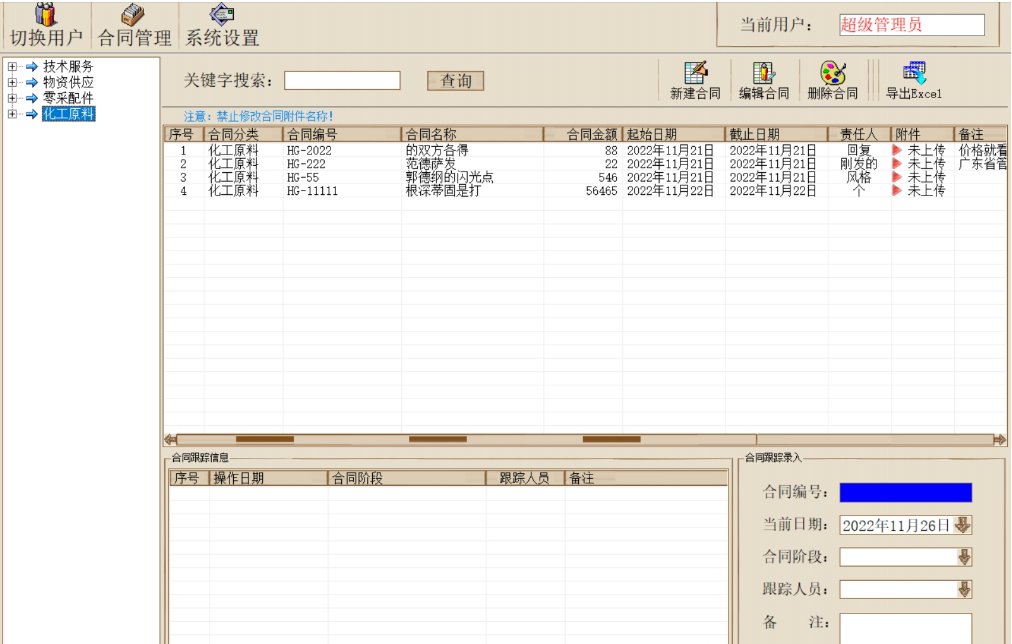Select the blue 合同编号 field
This screenshot has width=1012, height=644.
(x=905, y=492)
